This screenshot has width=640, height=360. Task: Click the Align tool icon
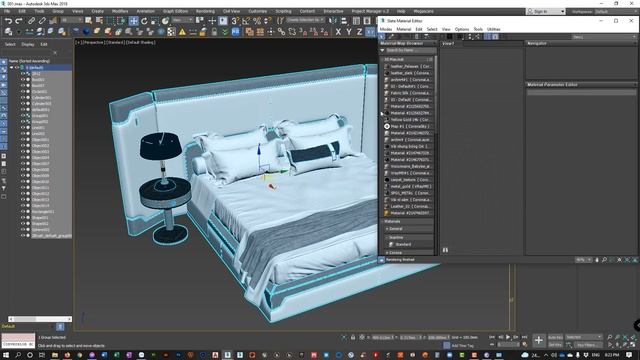click(x=344, y=21)
